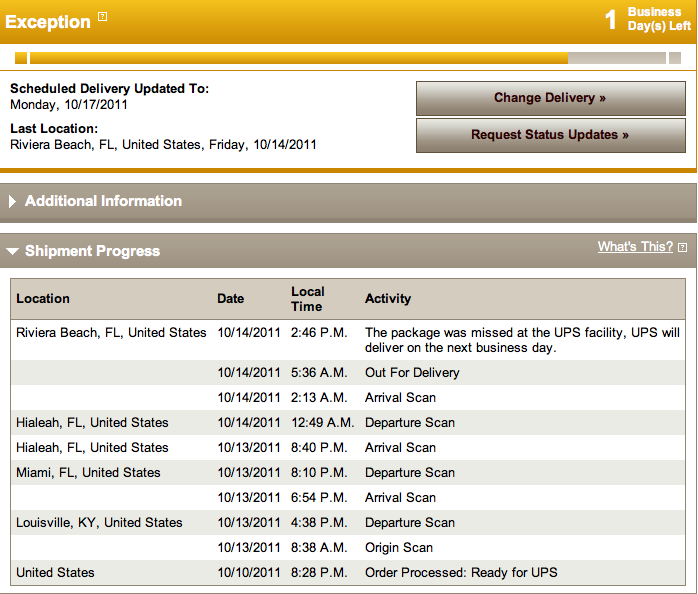Click the gray end marker of progress bar

[x=675, y=58]
